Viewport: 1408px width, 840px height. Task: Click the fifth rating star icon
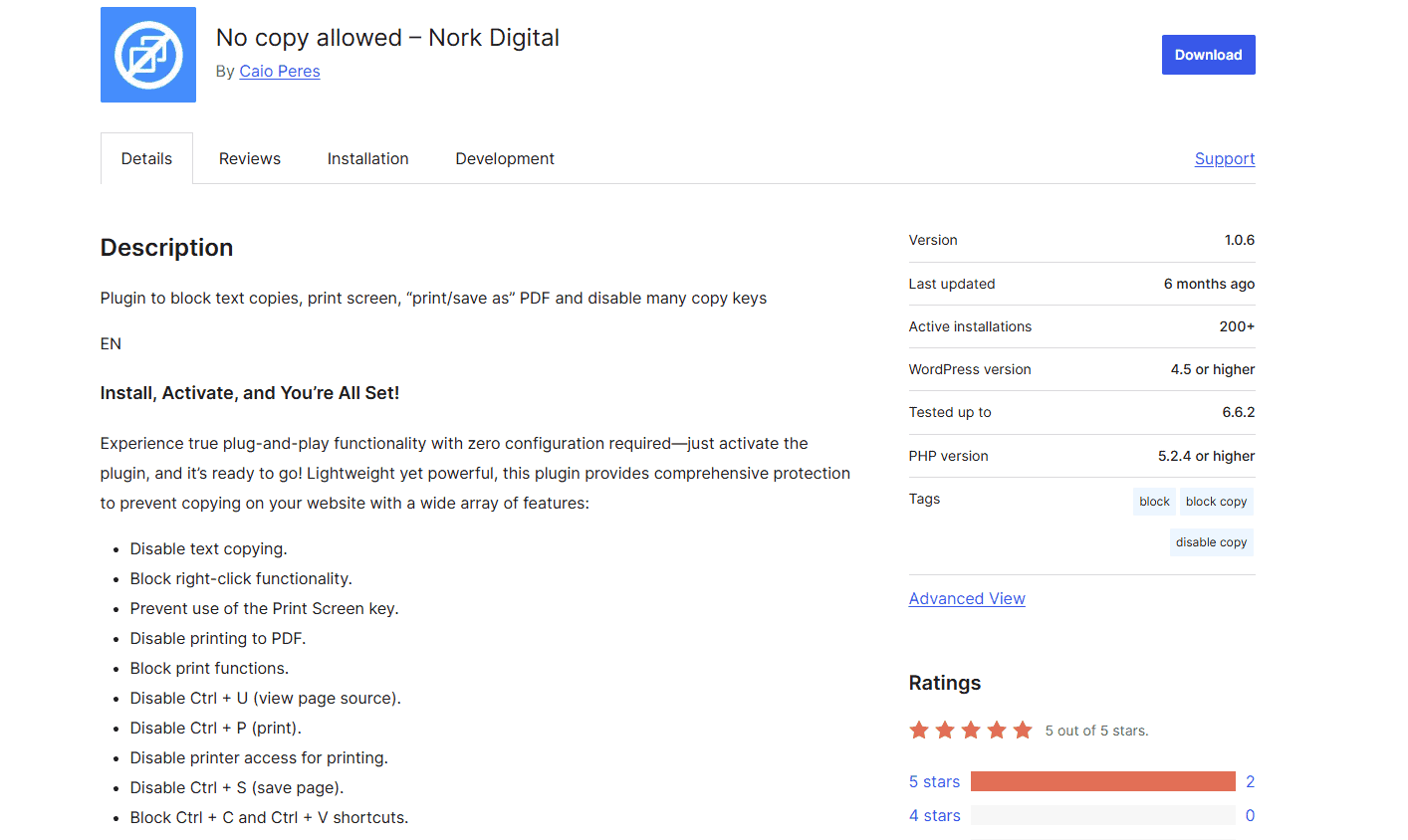coord(1023,731)
